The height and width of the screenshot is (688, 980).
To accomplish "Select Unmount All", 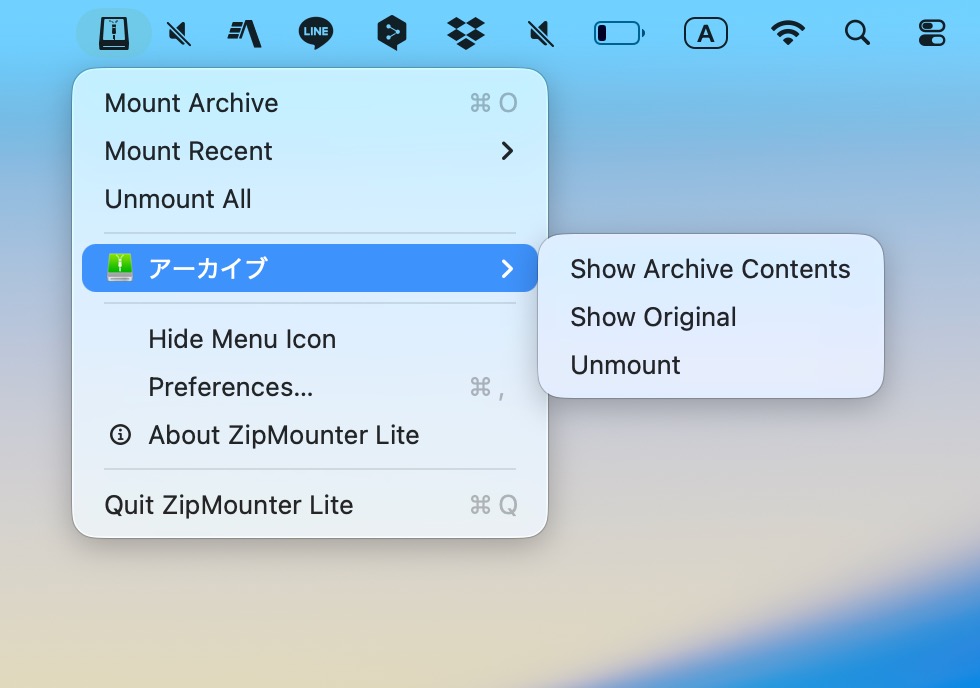I will 178,199.
